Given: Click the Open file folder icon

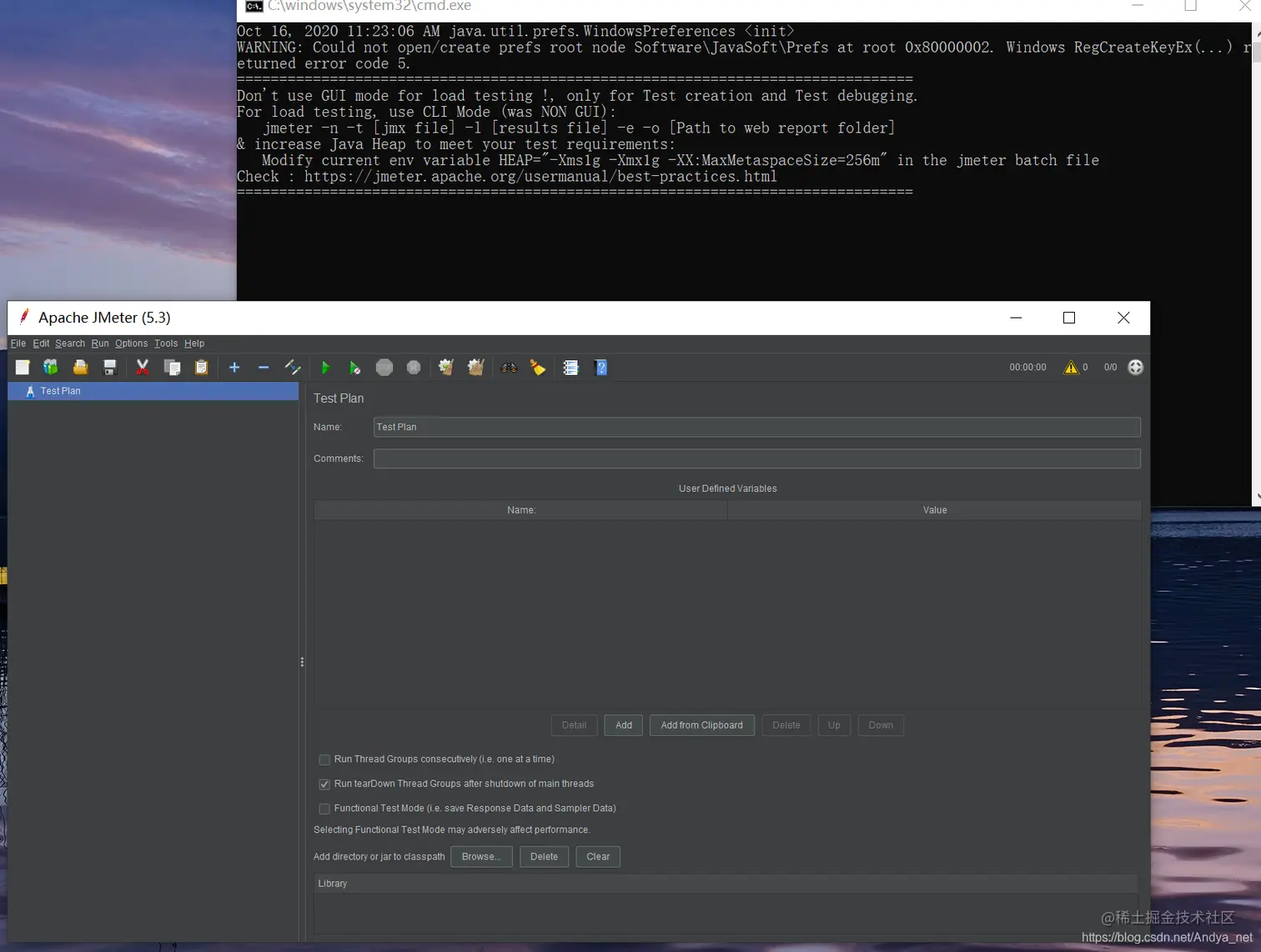Looking at the screenshot, I should (80, 368).
